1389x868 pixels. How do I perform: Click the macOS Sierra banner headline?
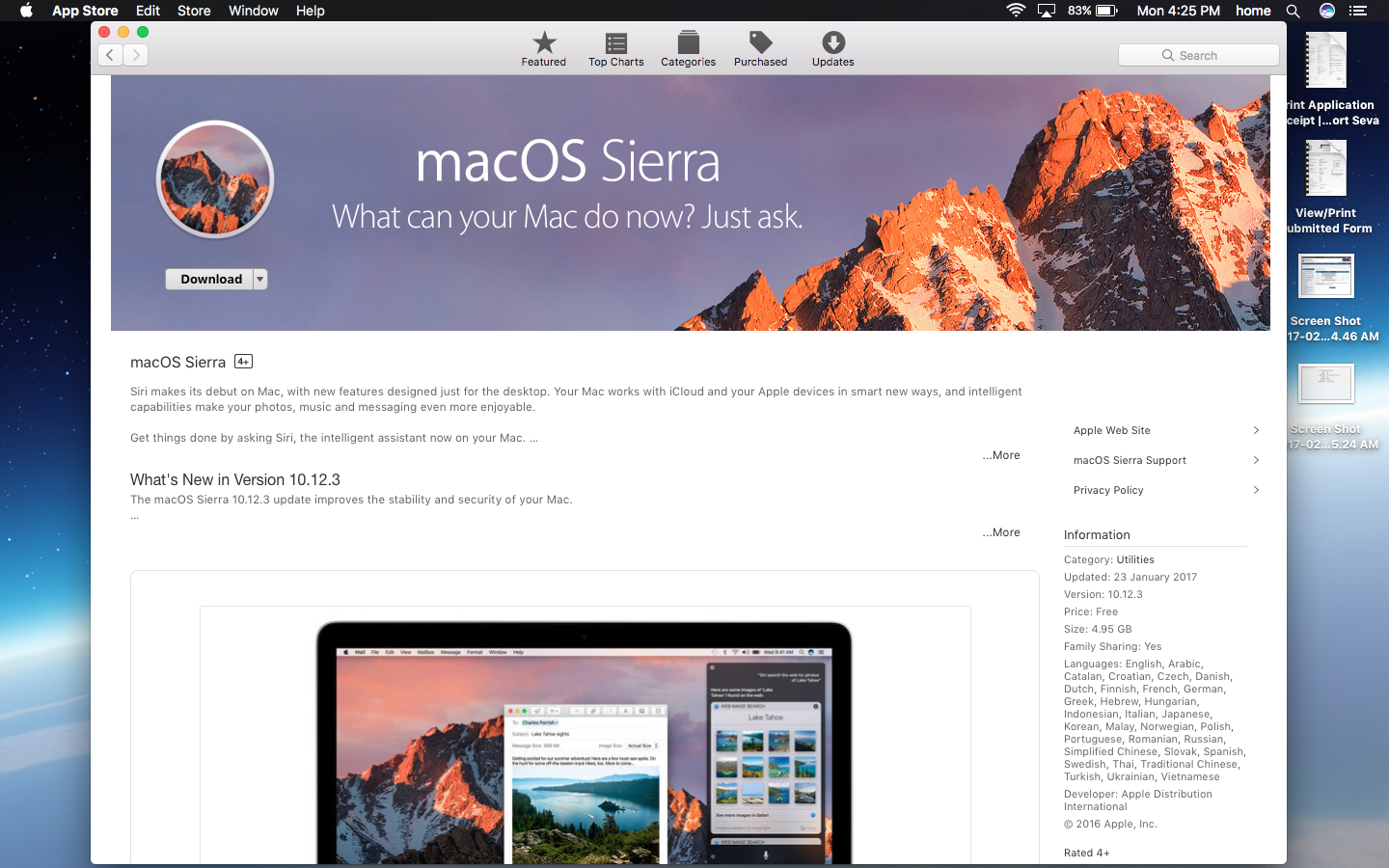click(567, 161)
